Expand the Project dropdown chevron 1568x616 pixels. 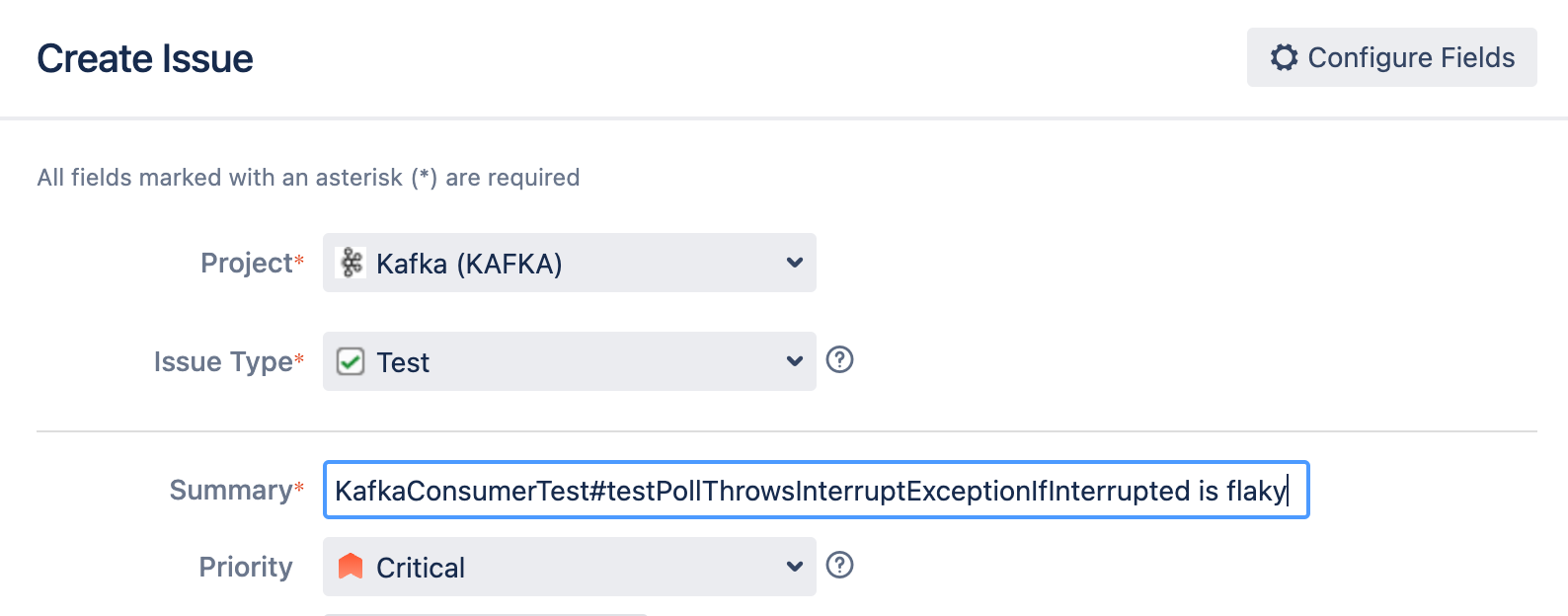(x=794, y=263)
